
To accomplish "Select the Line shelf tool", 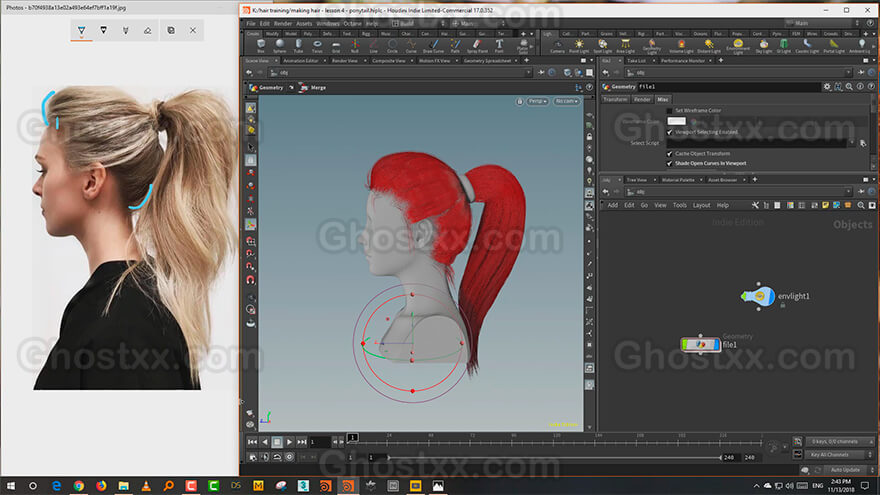I will 373,46.
